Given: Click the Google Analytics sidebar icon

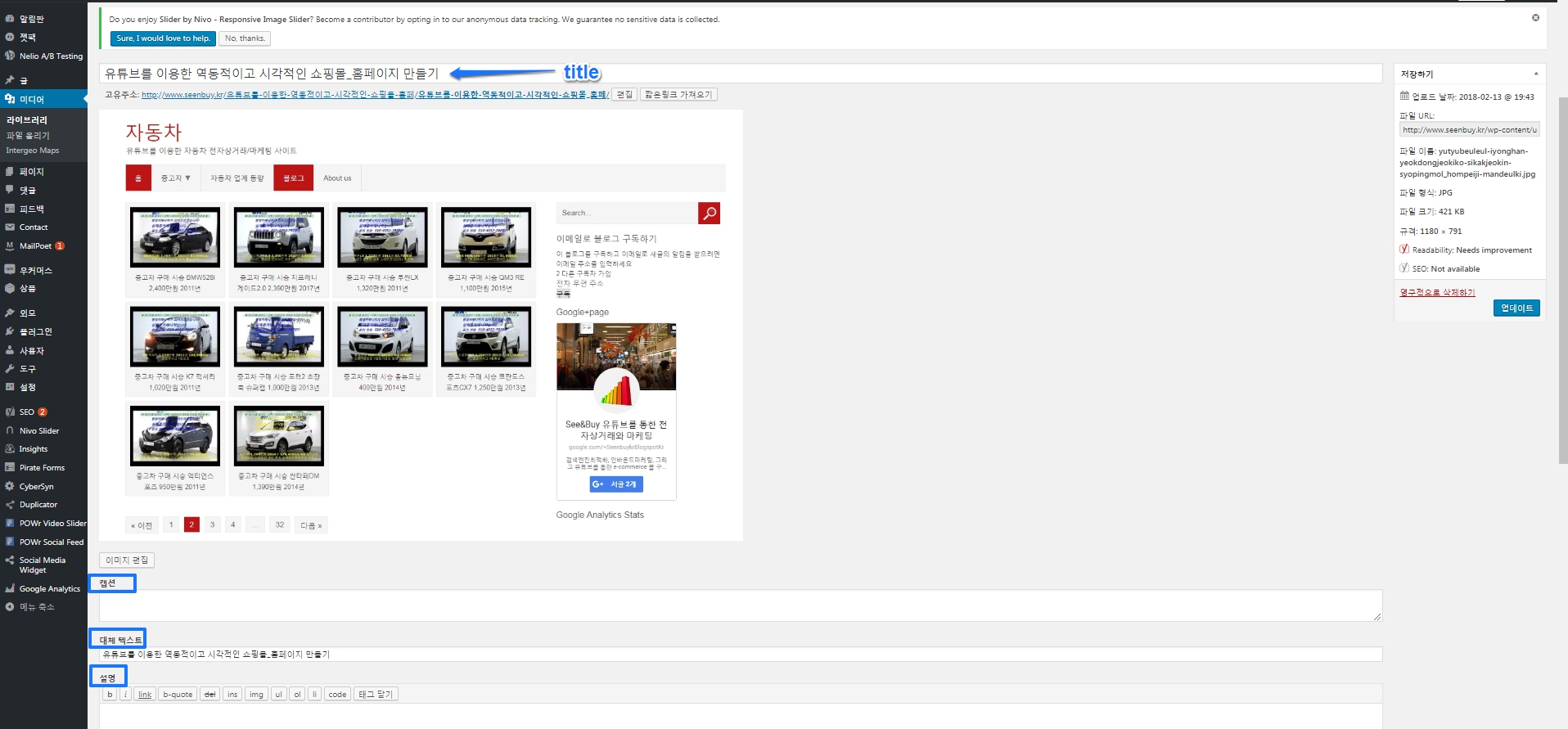Looking at the screenshot, I should (10, 588).
